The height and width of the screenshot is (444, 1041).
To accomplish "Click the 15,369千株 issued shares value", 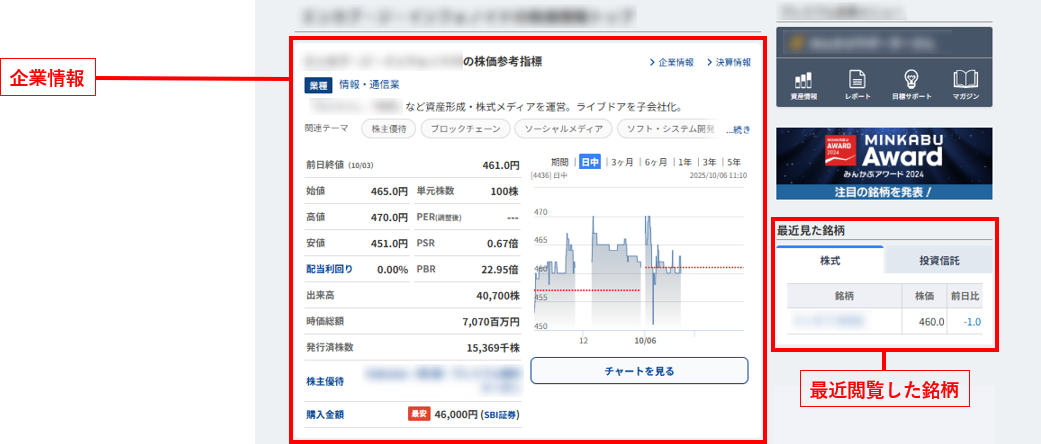I will 493,348.
